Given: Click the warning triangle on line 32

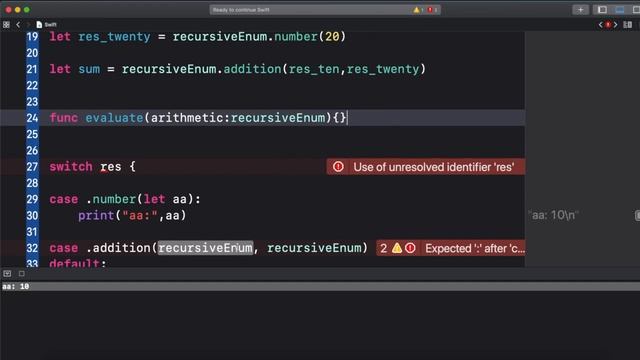Looking at the screenshot, I should click(397, 248).
